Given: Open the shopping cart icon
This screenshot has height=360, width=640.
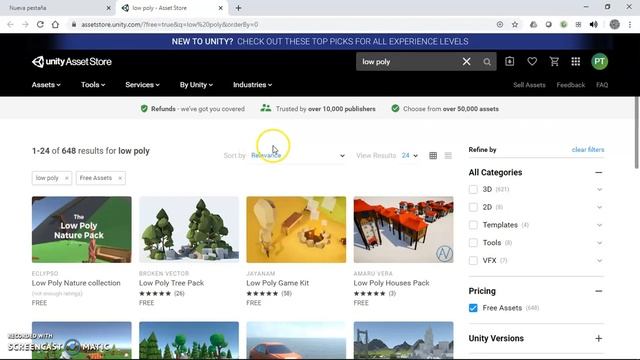Looking at the screenshot, I should (554, 61).
